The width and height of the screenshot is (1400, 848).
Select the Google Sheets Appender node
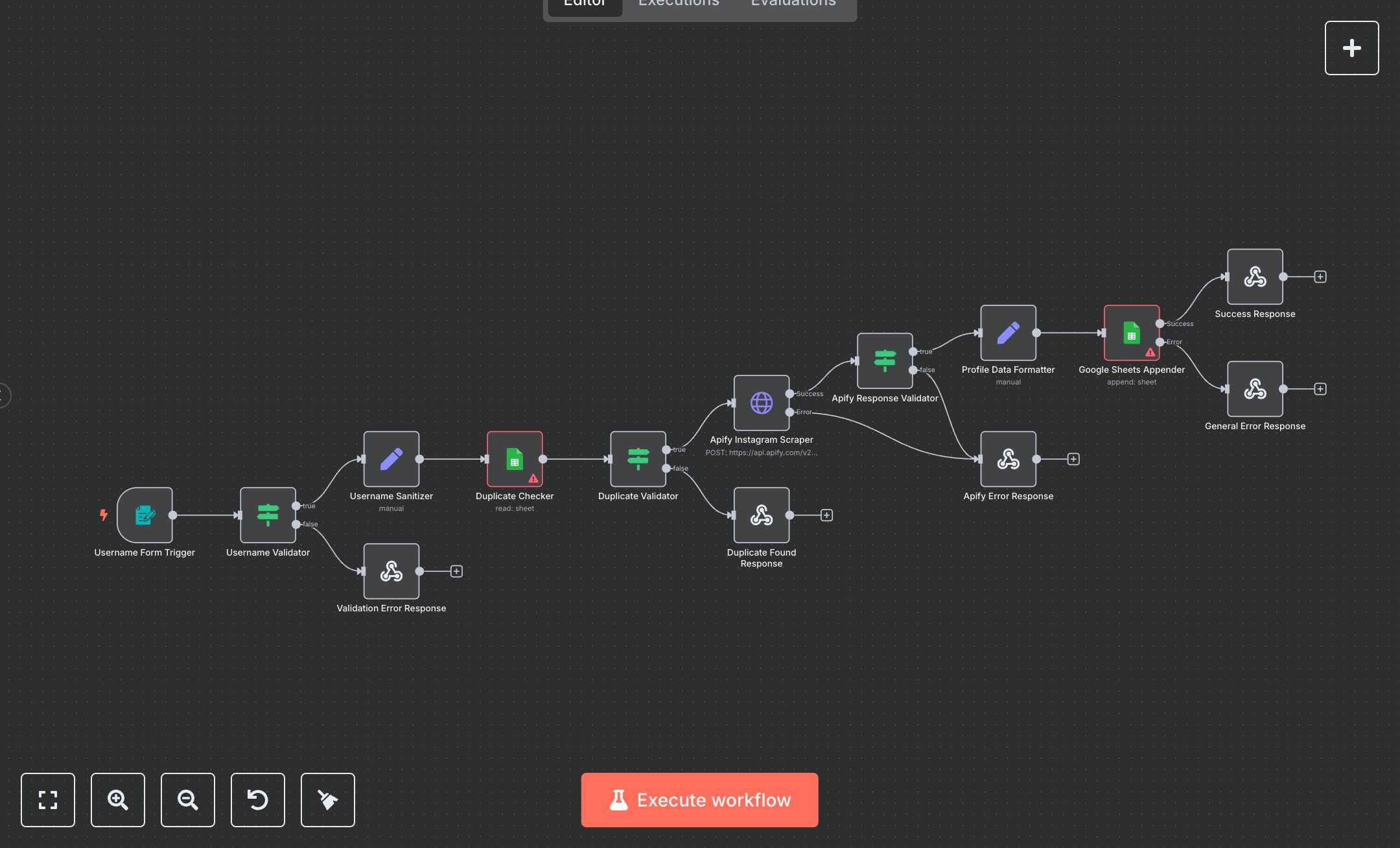click(1131, 333)
